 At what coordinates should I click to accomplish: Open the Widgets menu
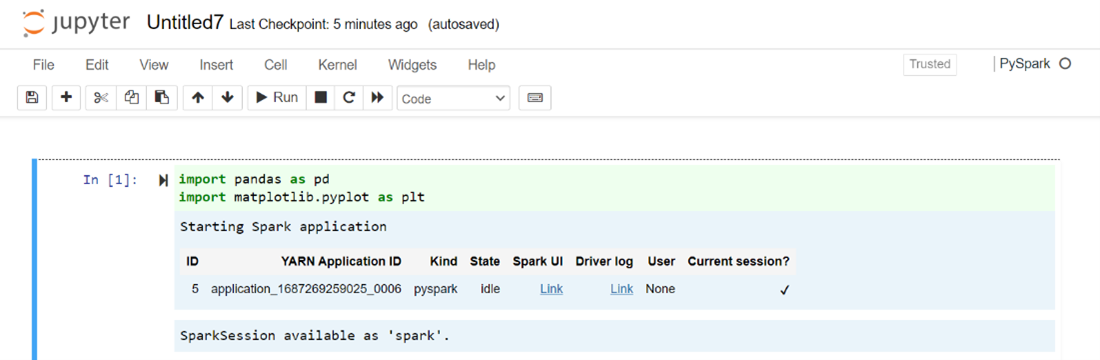(412, 65)
